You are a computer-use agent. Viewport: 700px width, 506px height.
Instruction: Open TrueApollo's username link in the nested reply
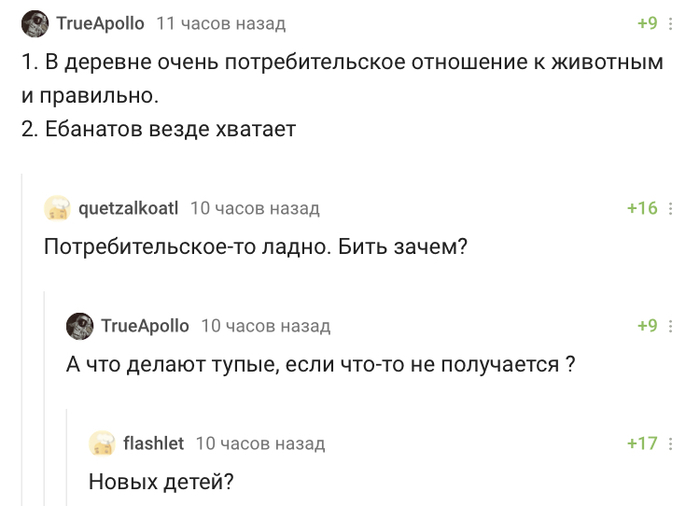tap(145, 325)
